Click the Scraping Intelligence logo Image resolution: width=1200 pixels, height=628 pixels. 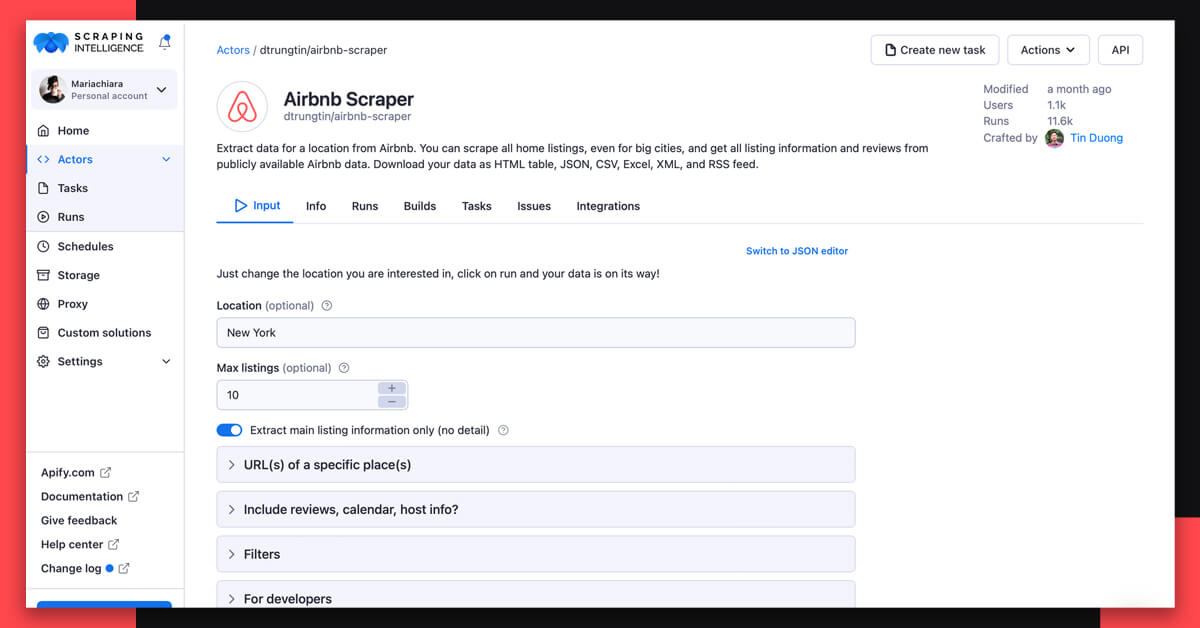[x=89, y=42]
